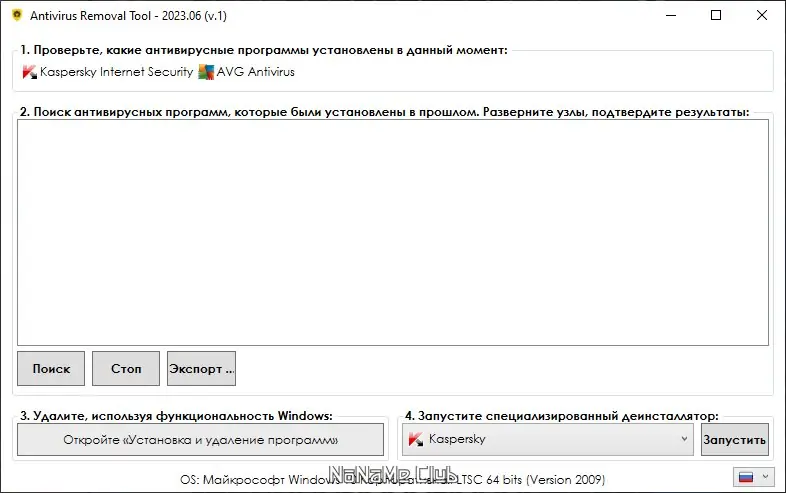This screenshot has height=493, width=786.
Task: Click the Стоп button
Action: tap(126, 369)
